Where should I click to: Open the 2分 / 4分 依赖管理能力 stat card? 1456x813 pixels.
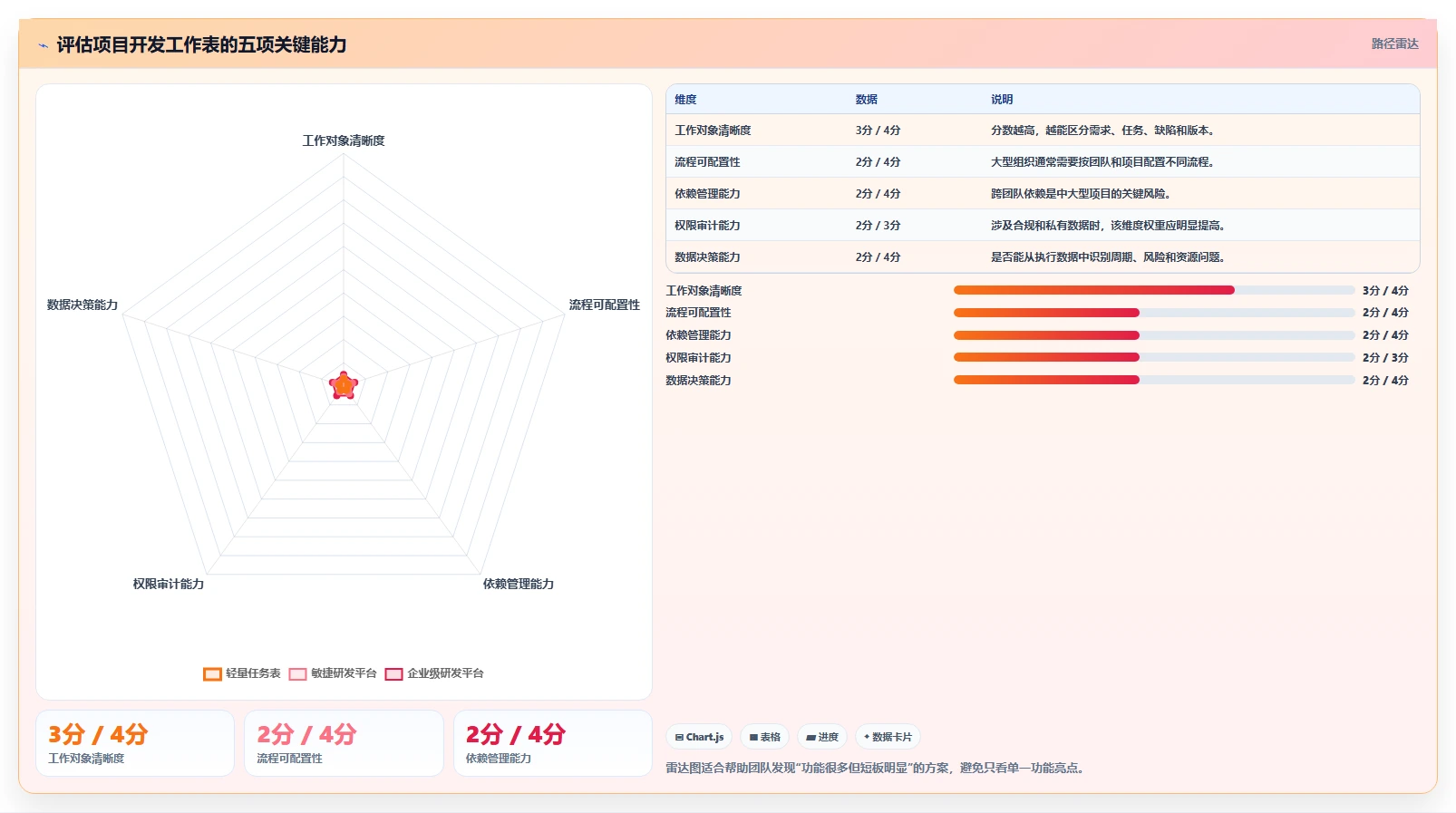pyautogui.click(x=553, y=743)
